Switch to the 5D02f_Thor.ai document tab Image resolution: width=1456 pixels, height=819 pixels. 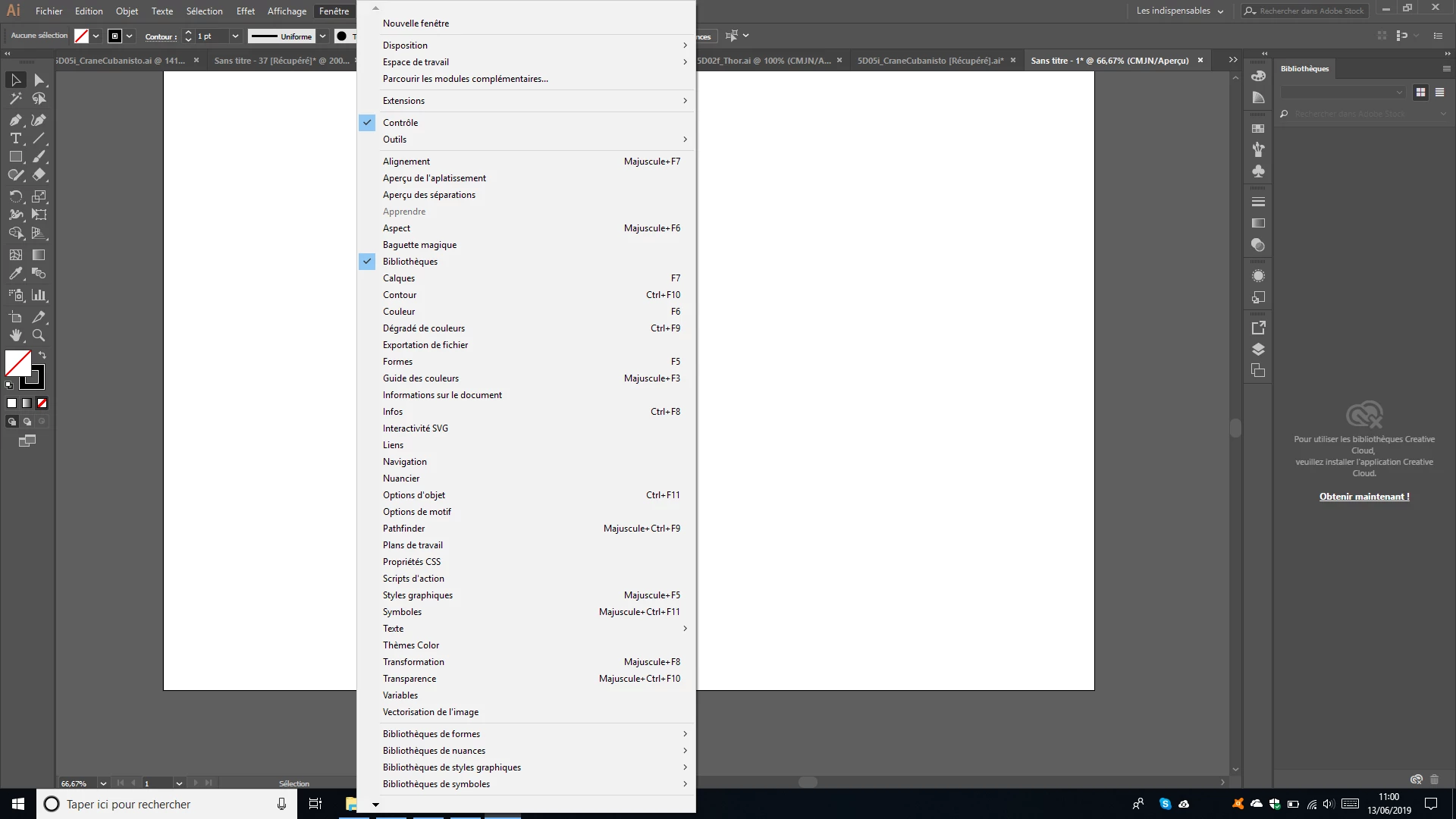(x=764, y=61)
